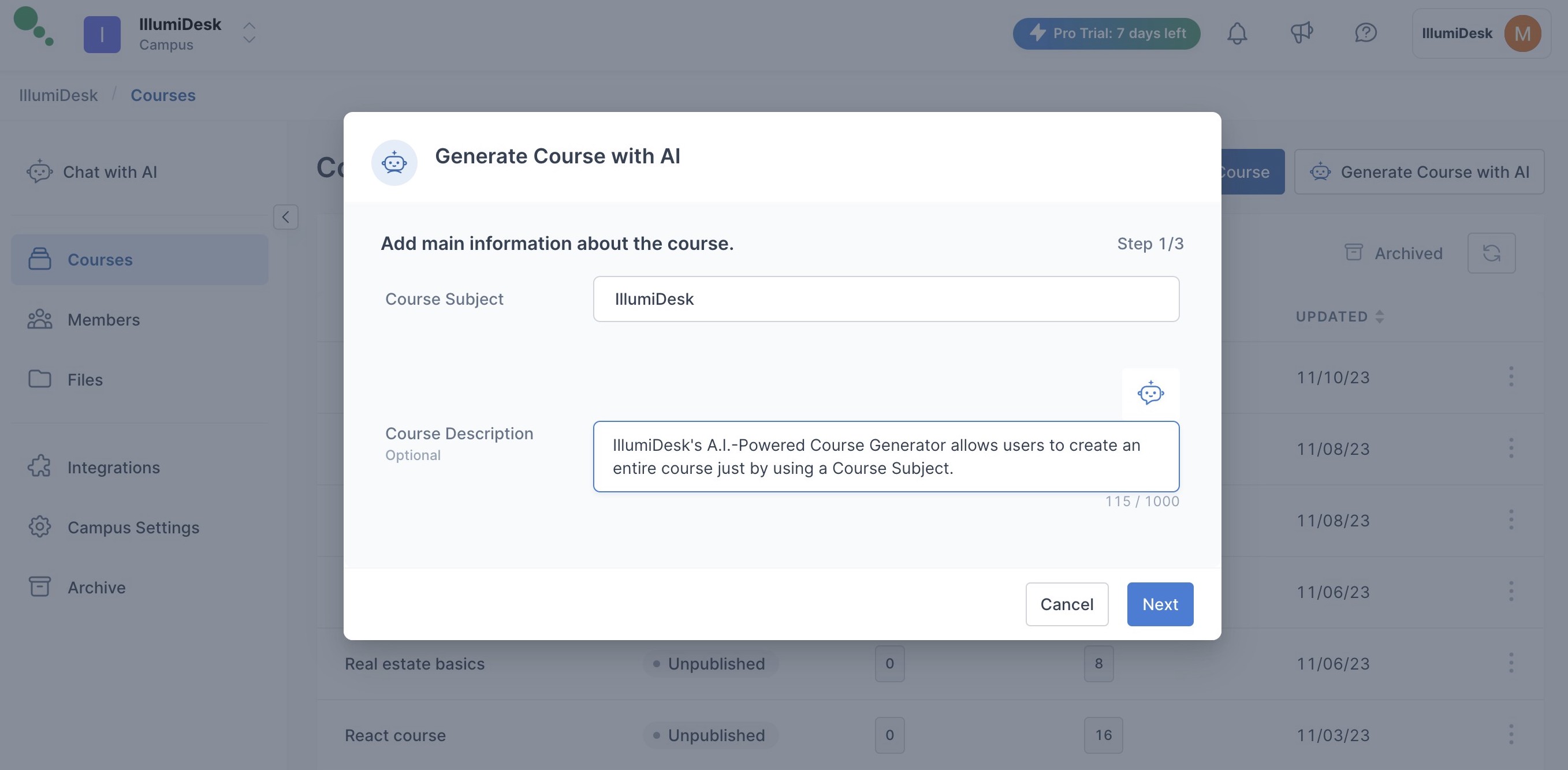Click the megaphone announcements icon

tap(1302, 33)
